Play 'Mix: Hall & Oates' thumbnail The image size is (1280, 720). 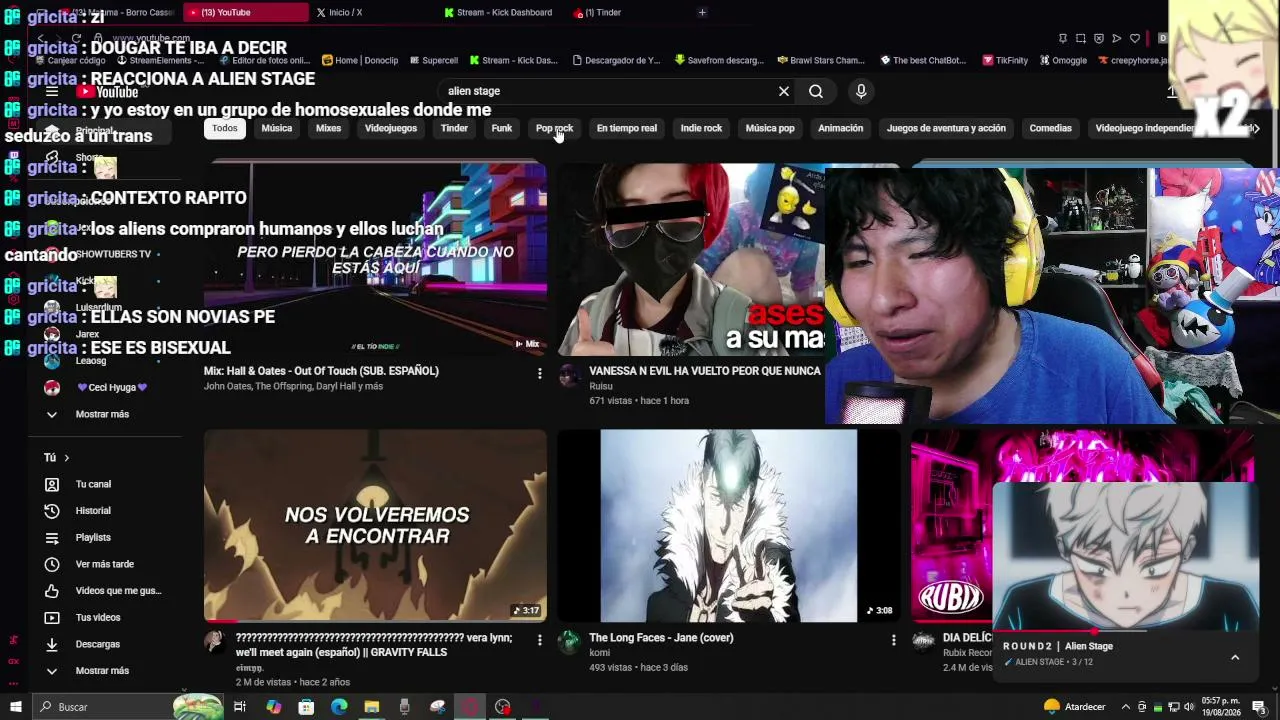[375, 259]
